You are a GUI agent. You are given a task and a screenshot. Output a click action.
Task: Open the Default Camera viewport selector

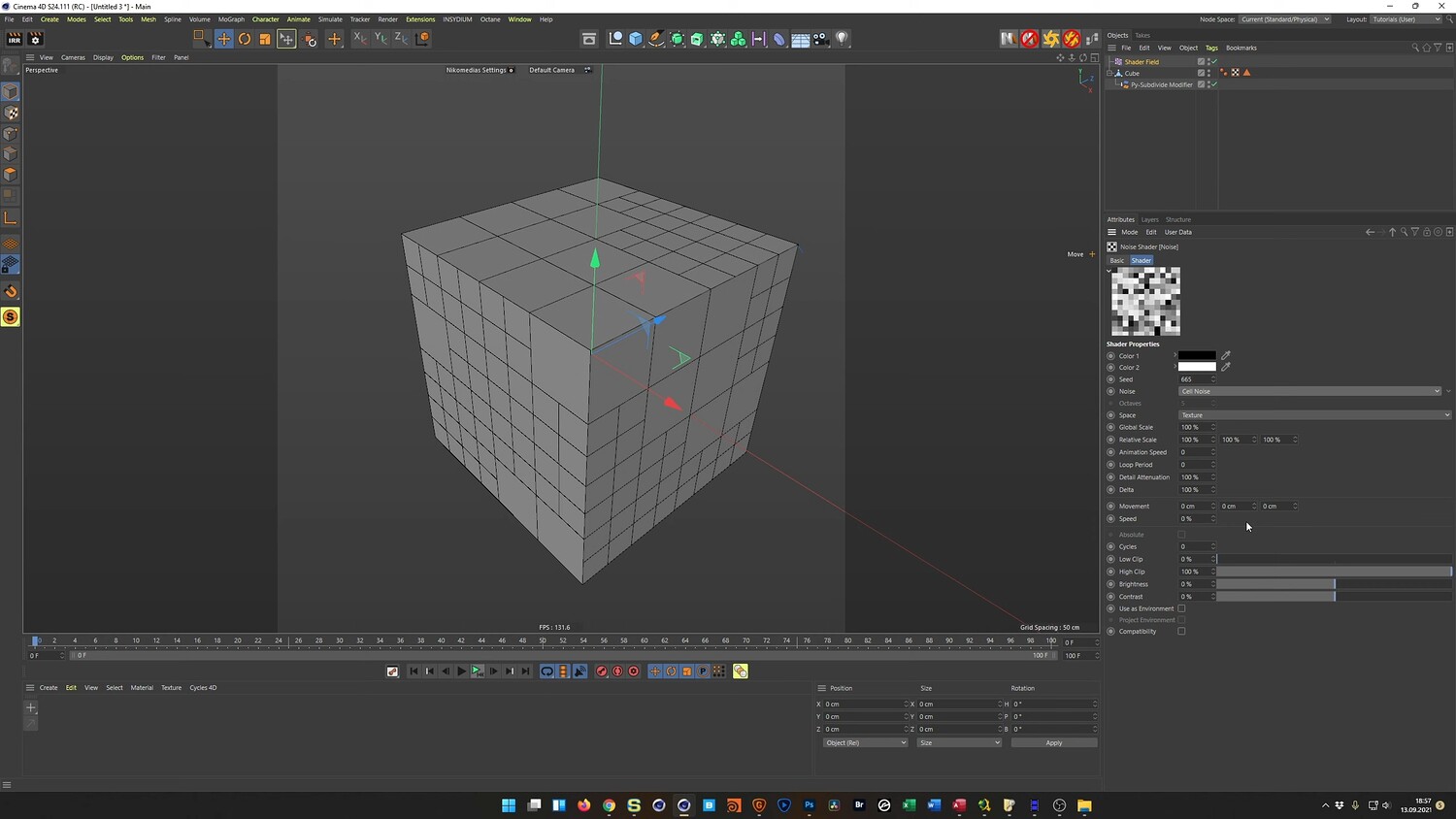click(x=559, y=70)
